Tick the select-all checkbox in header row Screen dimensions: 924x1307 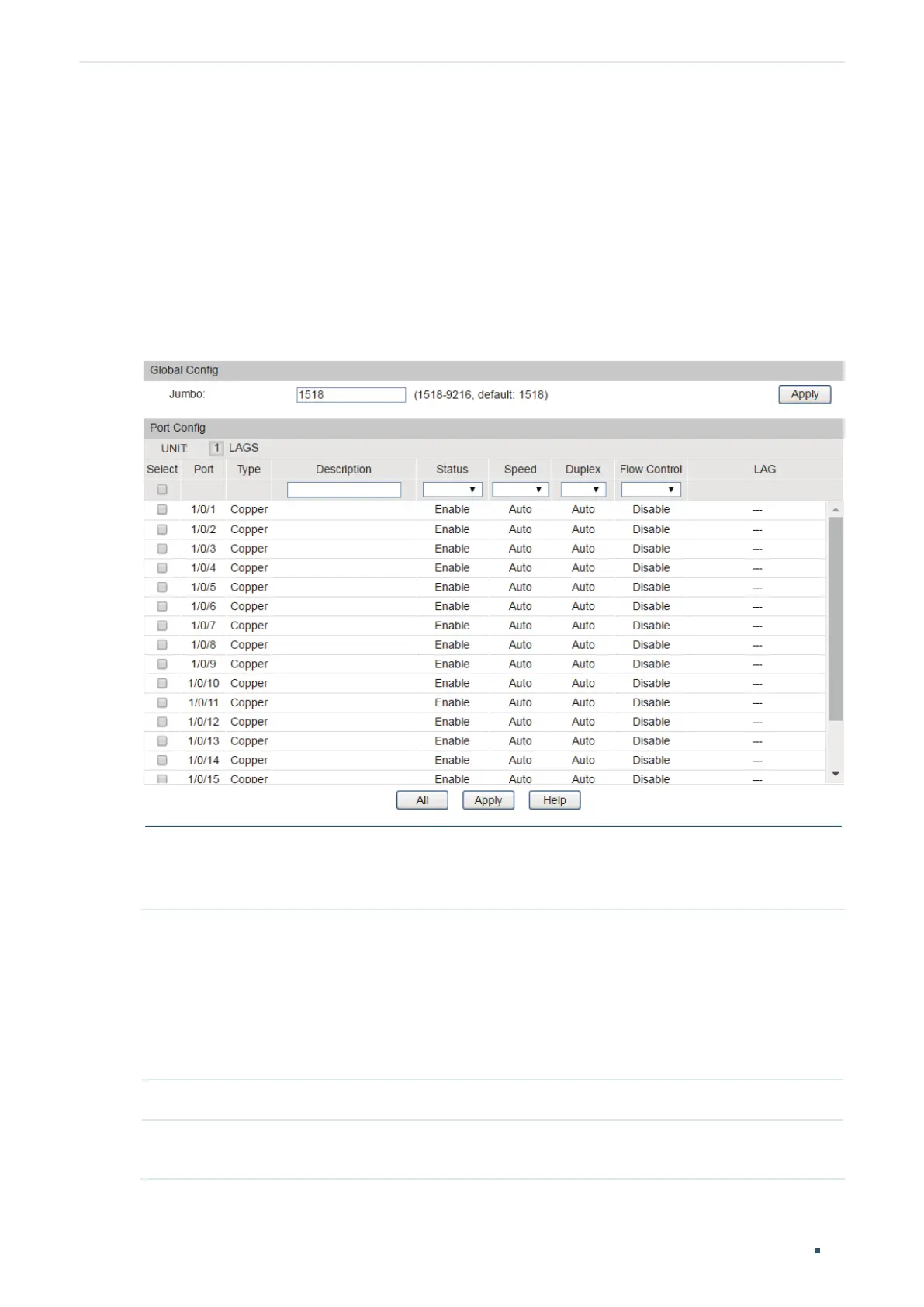click(x=162, y=490)
